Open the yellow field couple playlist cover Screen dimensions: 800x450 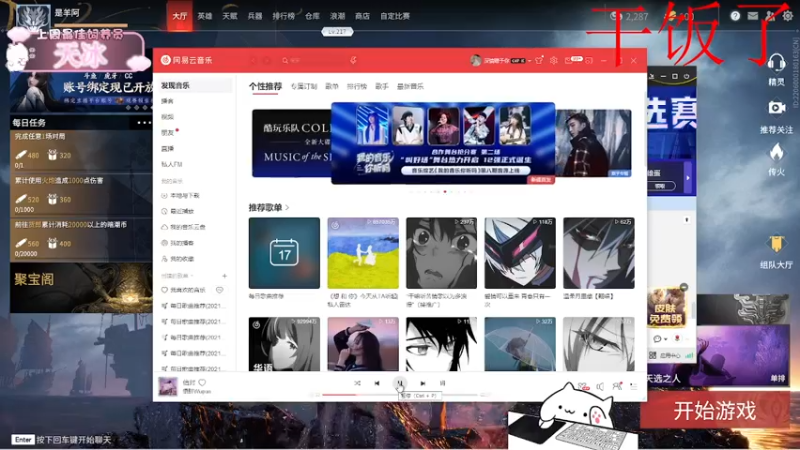coord(363,253)
